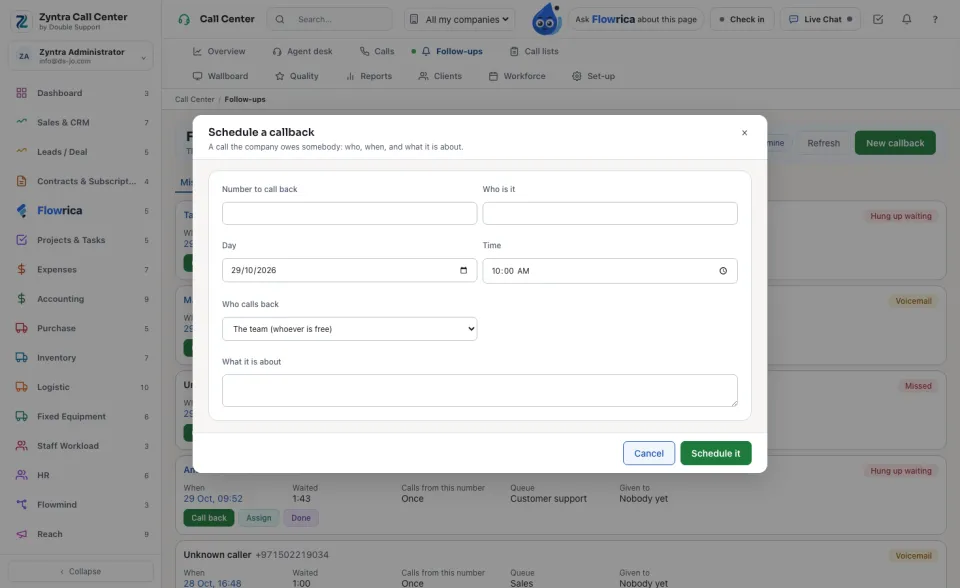Click the help question mark icon
The width and height of the screenshot is (960, 588).
click(x=935, y=19)
